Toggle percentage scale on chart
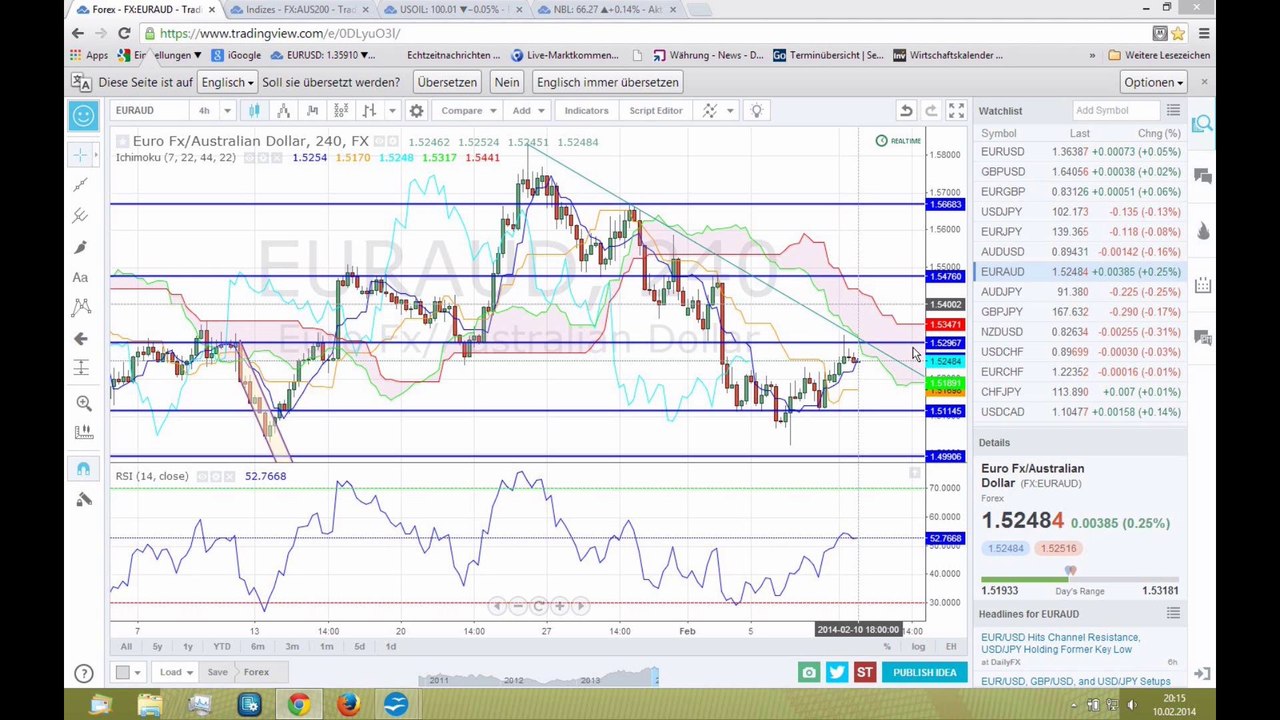The height and width of the screenshot is (720, 1280). (x=887, y=647)
